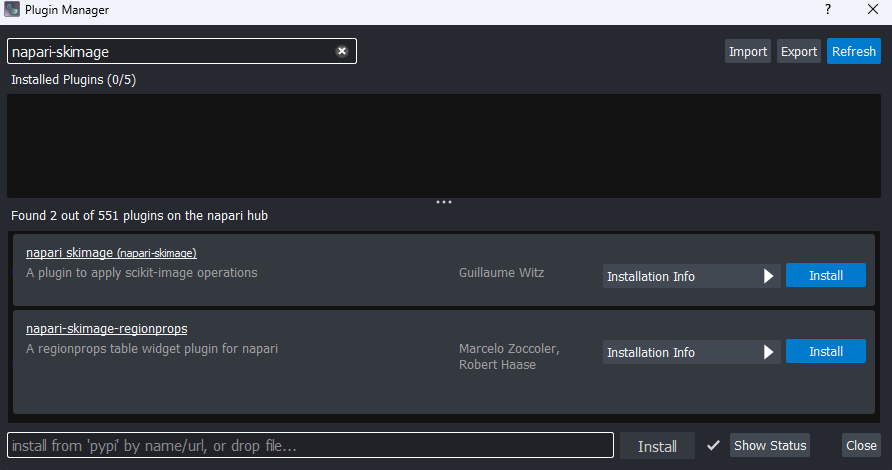Click the checkmark icon beside Show Status
Viewport: 892px width, 470px height.
(713, 446)
